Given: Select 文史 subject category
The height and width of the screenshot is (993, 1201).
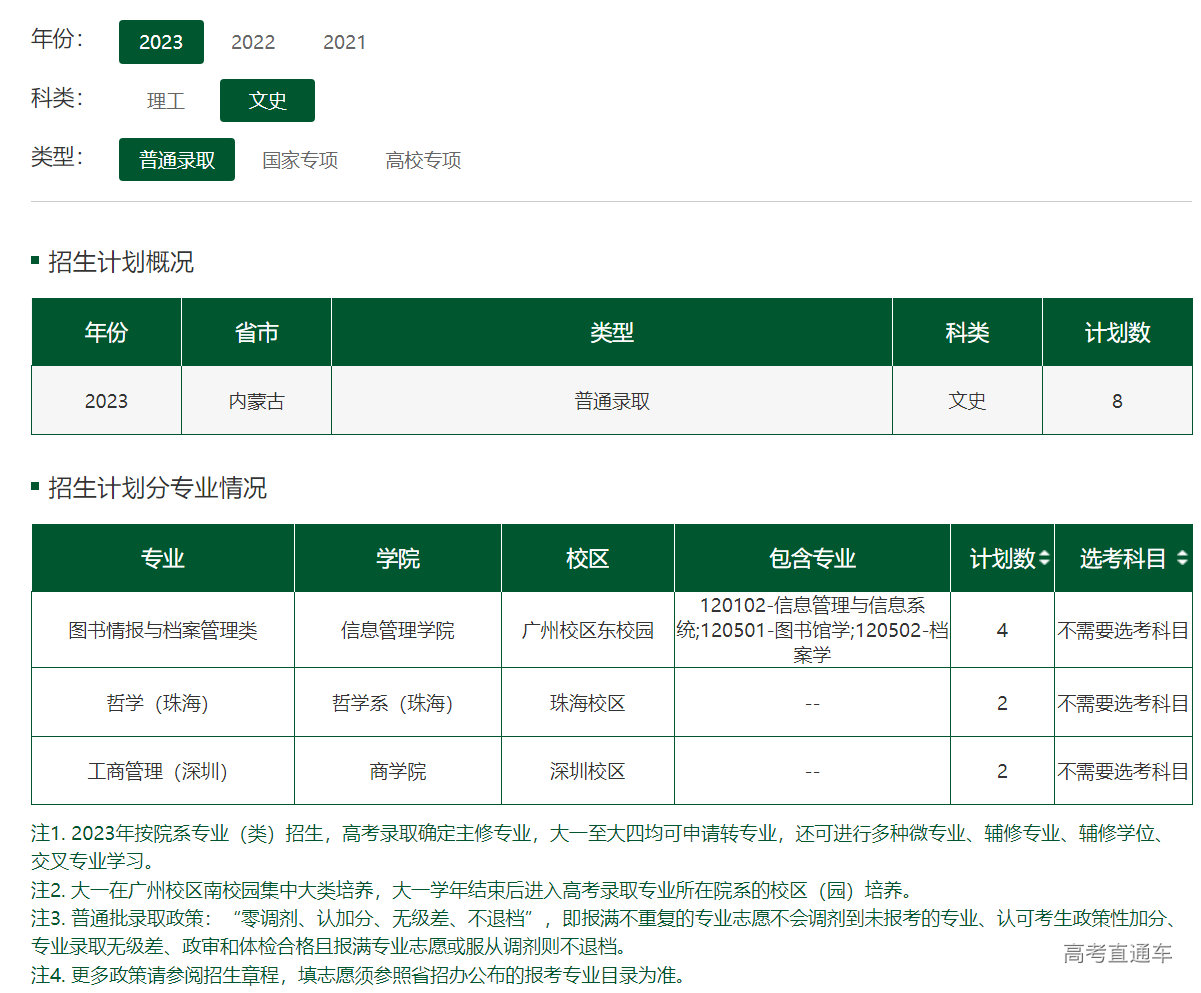Looking at the screenshot, I should pos(267,101).
